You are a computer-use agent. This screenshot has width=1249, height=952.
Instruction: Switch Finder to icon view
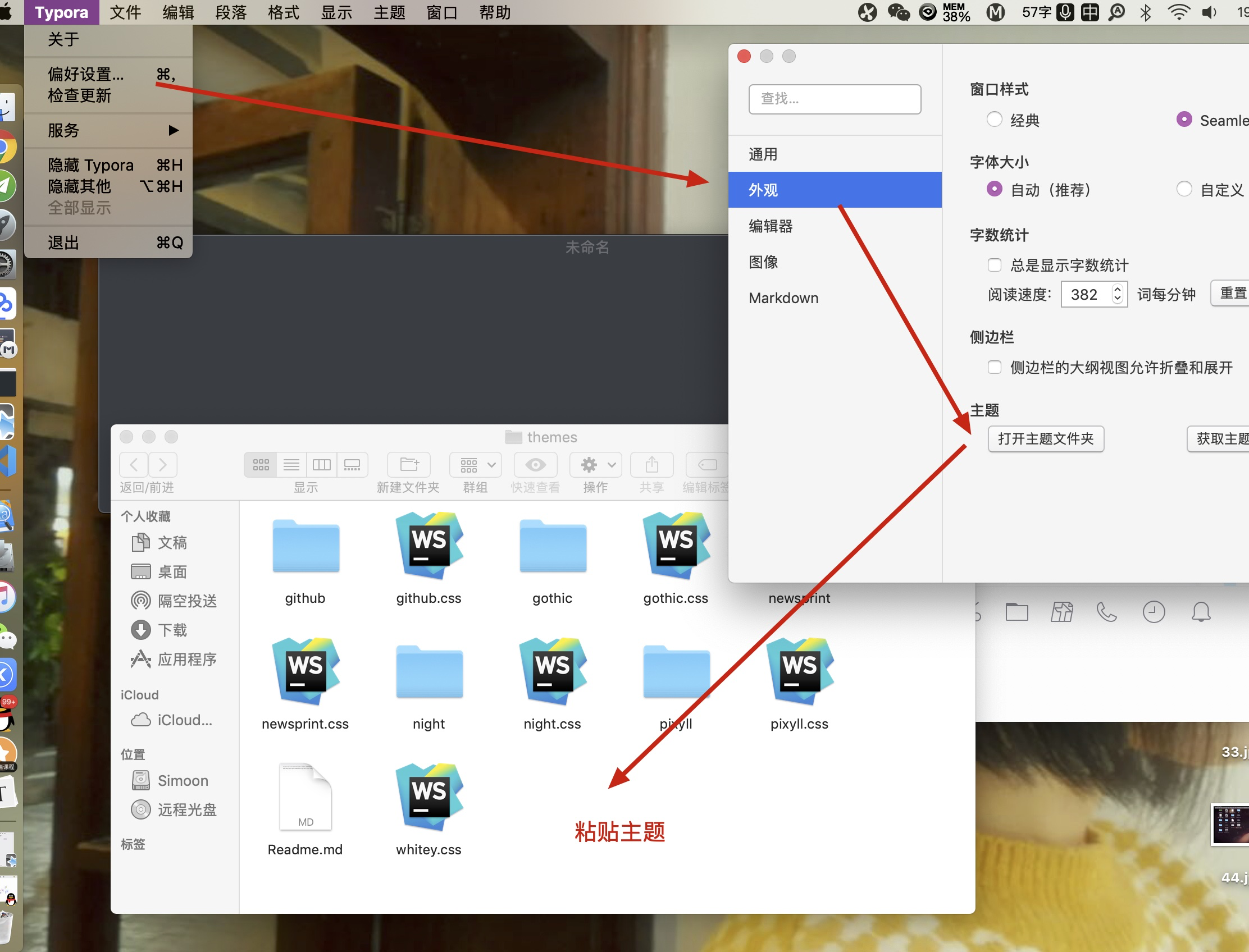tap(260, 465)
